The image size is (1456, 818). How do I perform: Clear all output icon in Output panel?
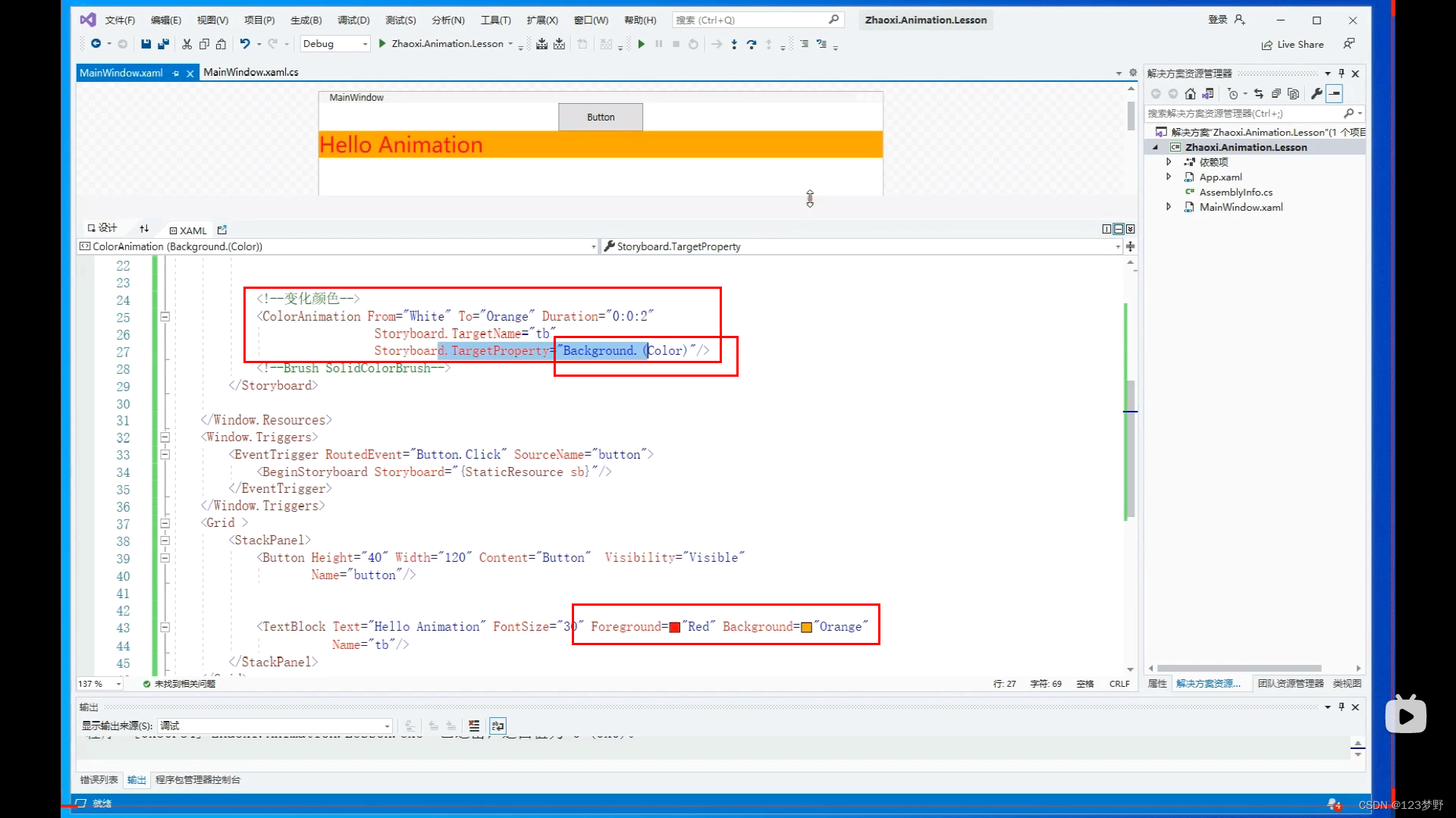click(474, 726)
